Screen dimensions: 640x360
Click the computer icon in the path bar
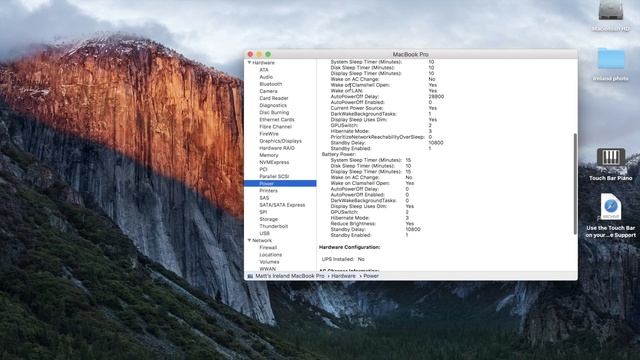[250, 276]
